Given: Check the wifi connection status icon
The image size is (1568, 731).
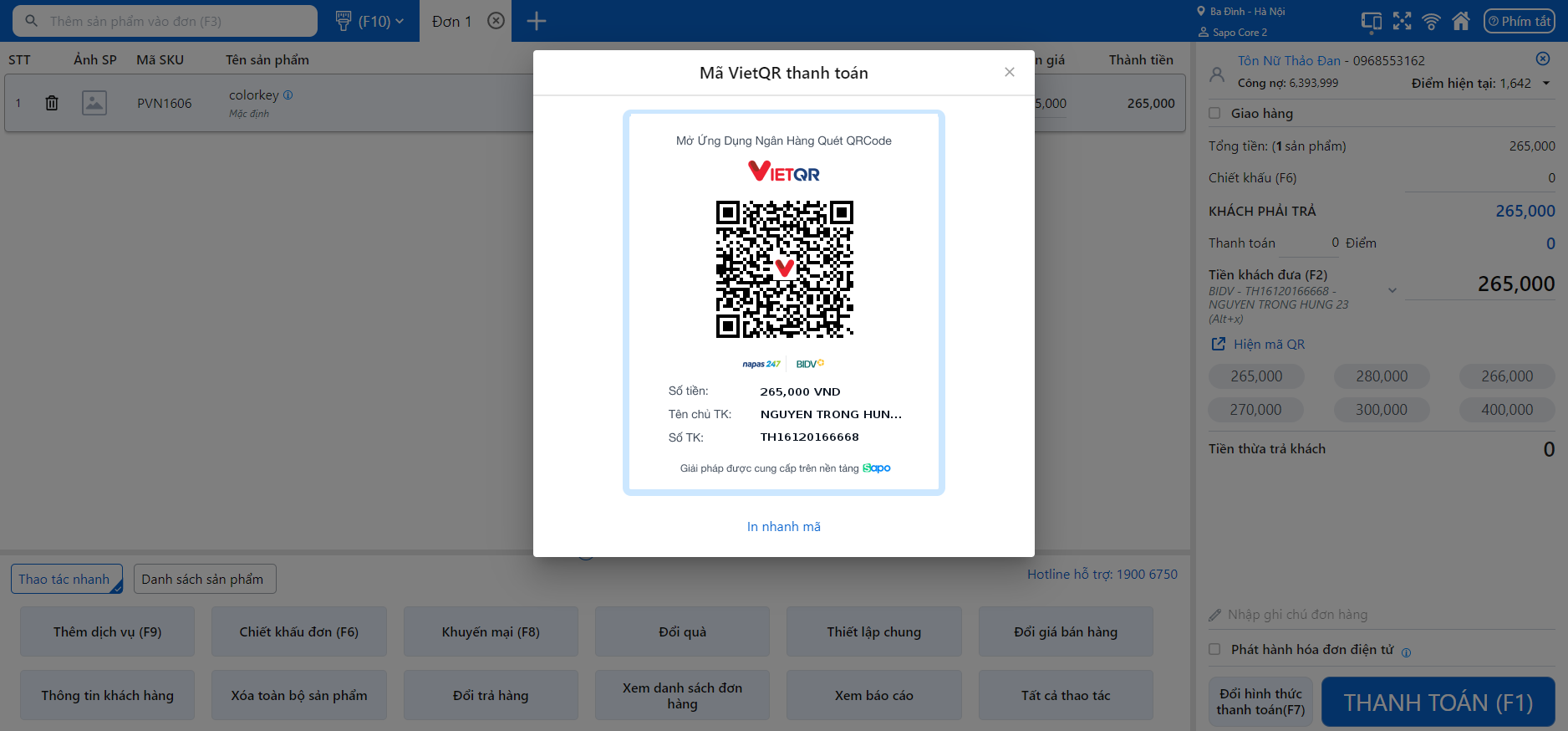Looking at the screenshot, I should [1431, 21].
